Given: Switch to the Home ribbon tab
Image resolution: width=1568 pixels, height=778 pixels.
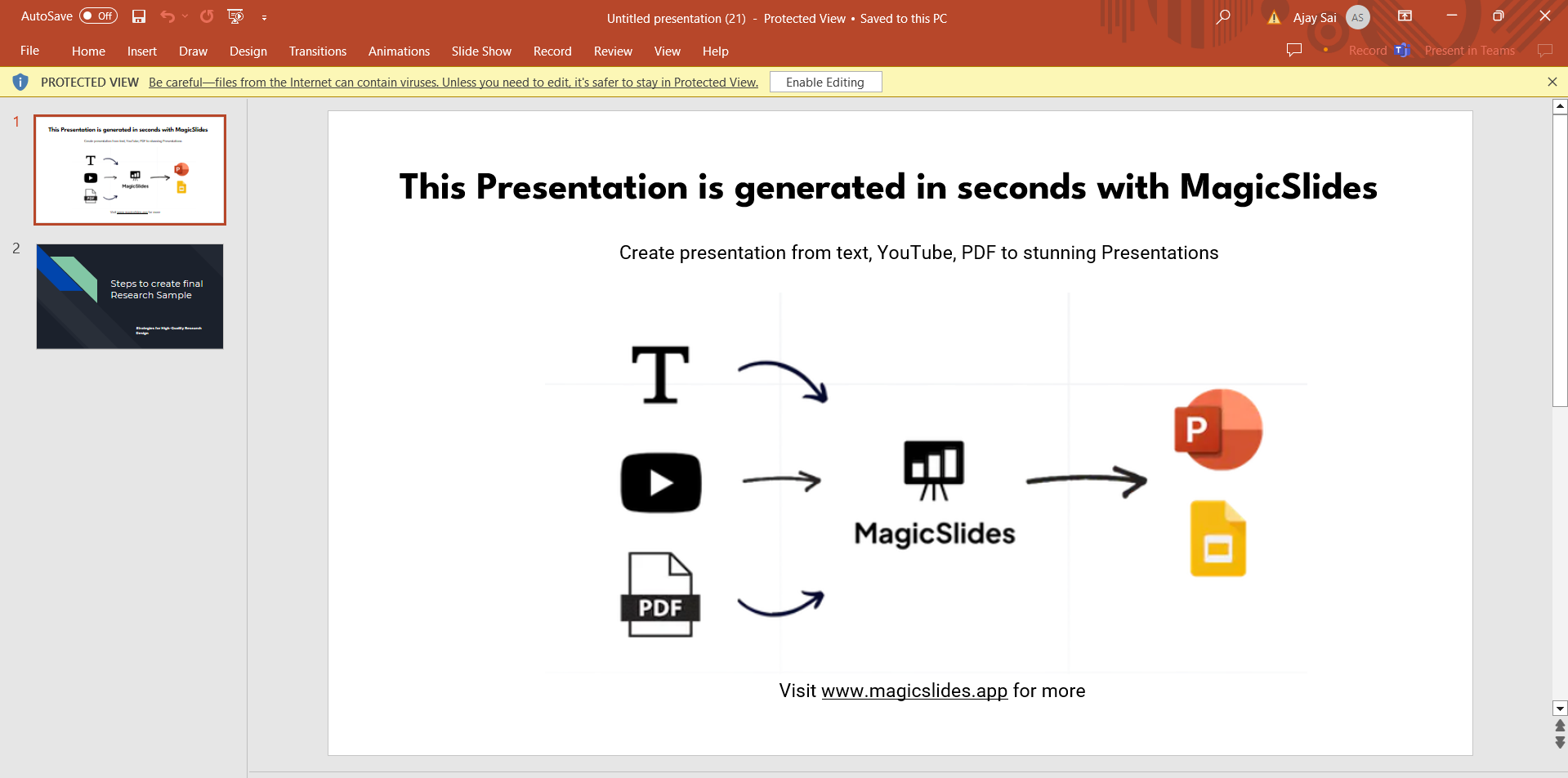Looking at the screenshot, I should 88,51.
